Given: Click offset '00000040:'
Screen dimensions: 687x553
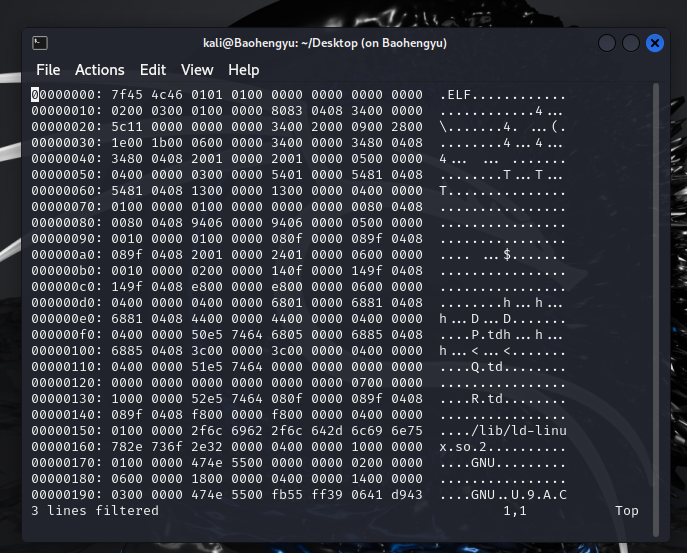Looking at the screenshot, I should point(67,159).
